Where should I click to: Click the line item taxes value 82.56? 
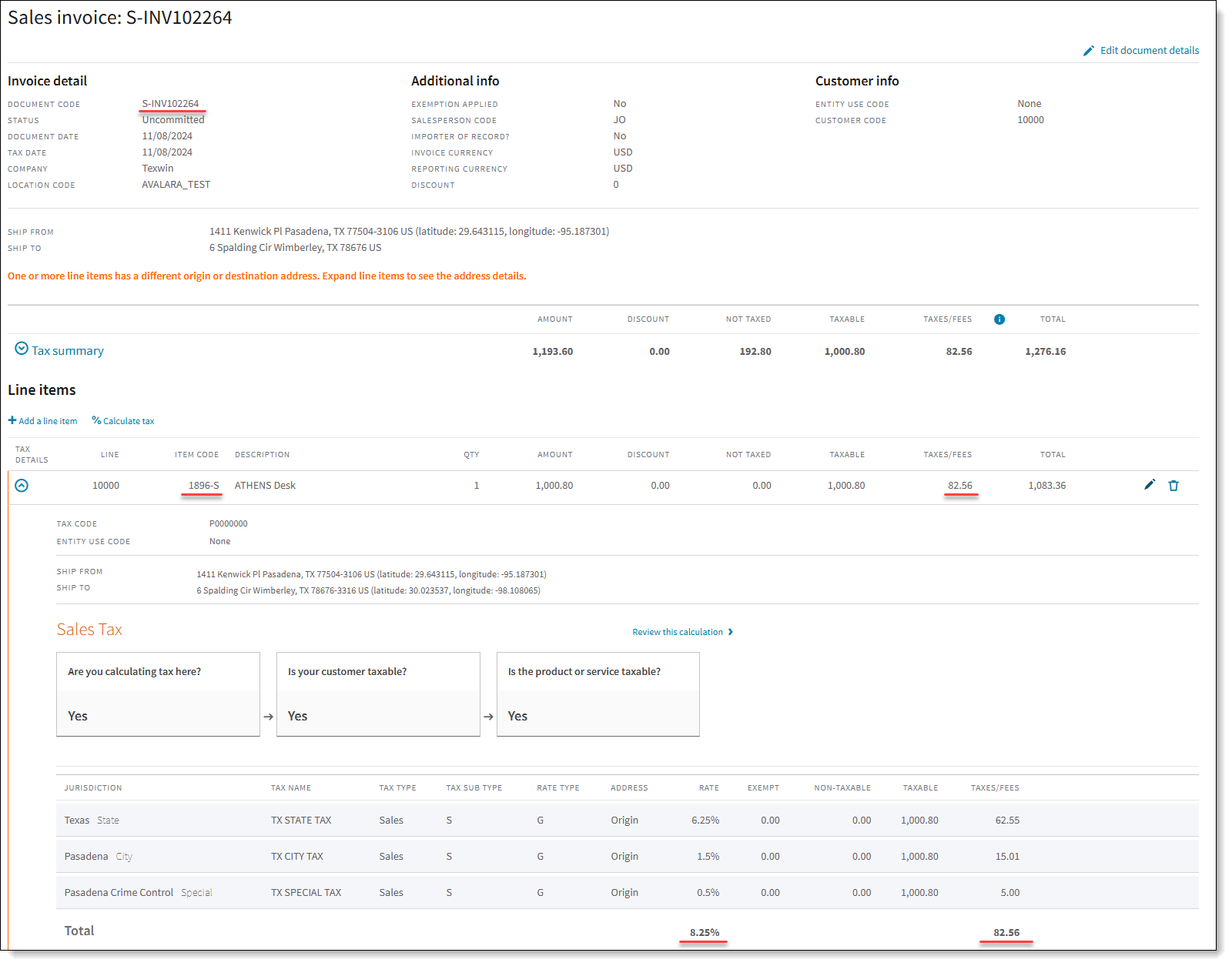pos(959,486)
